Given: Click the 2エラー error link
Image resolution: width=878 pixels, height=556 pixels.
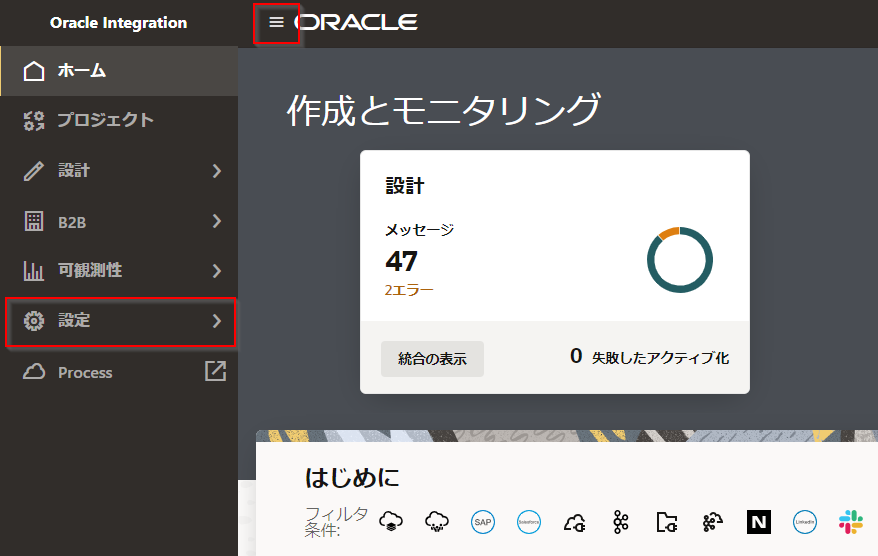Looking at the screenshot, I should [409, 290].
